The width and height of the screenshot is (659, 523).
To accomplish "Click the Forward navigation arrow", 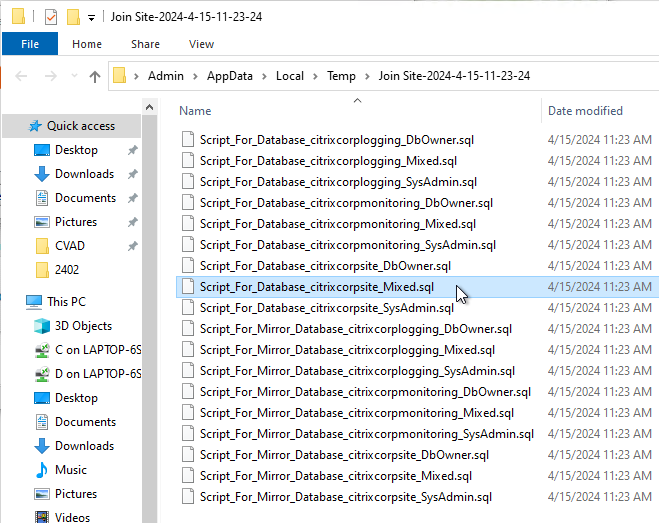I will click(50, 76).
